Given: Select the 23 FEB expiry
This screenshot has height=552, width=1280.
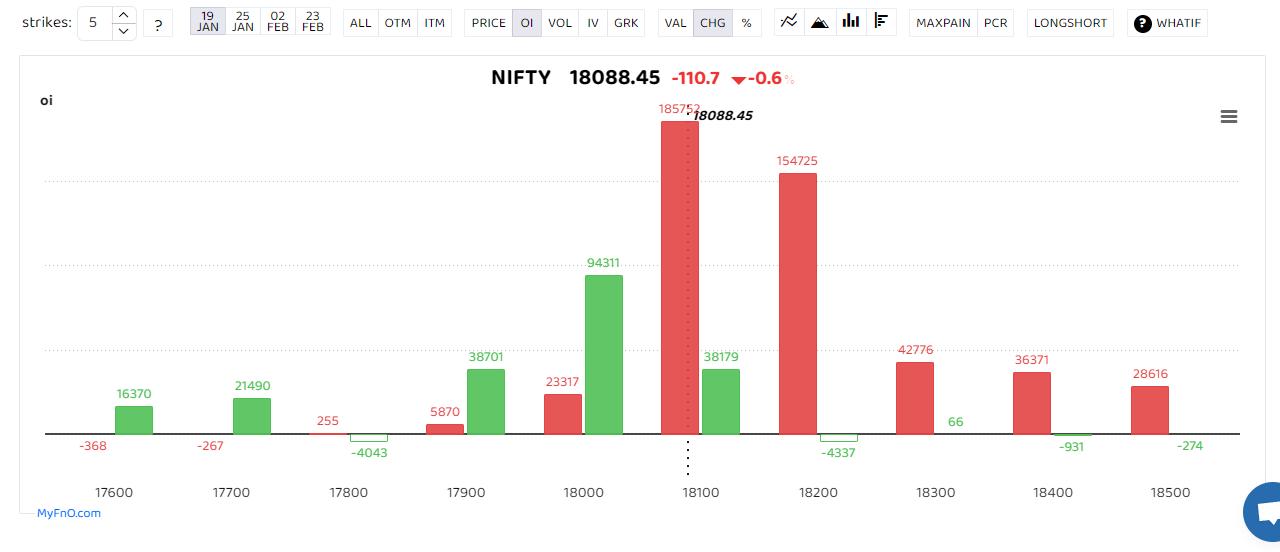Looking at the screenshot, I should click(x=313, y=22).
